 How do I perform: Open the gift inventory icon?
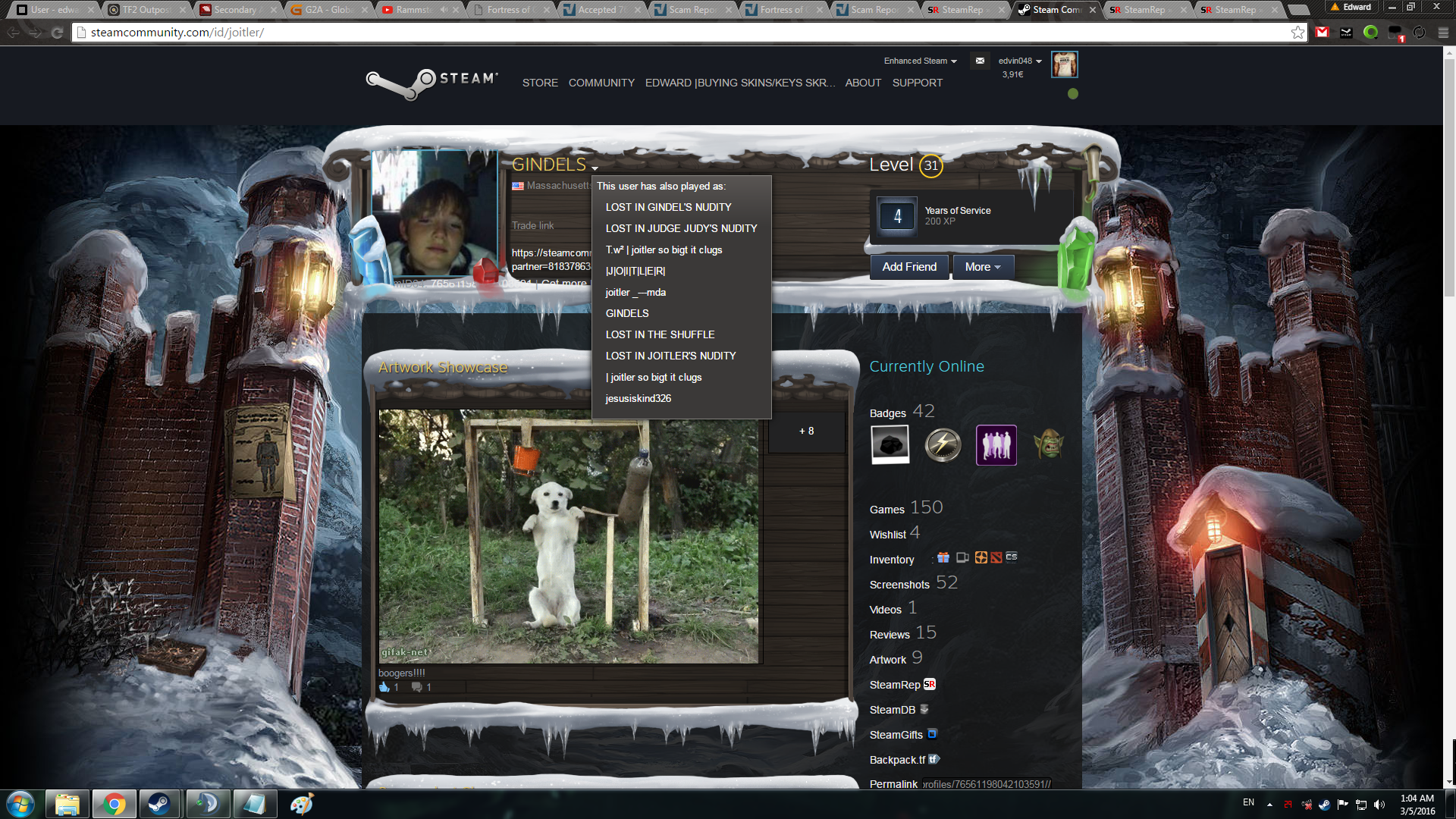[x=943, y=557]
